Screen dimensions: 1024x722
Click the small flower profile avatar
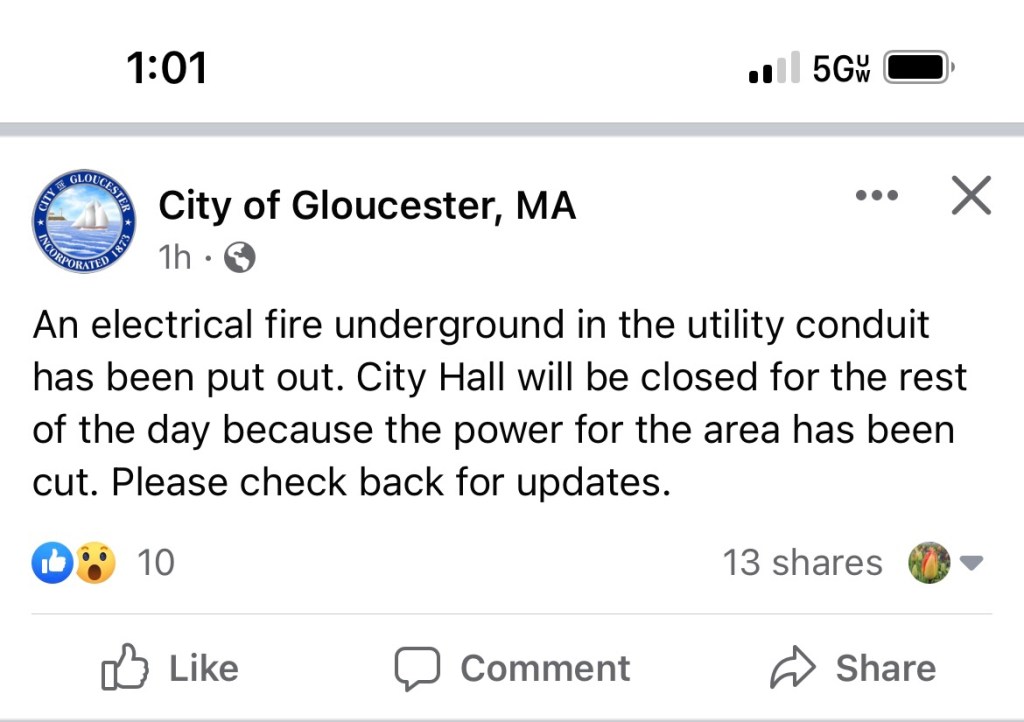click(928, 563)
